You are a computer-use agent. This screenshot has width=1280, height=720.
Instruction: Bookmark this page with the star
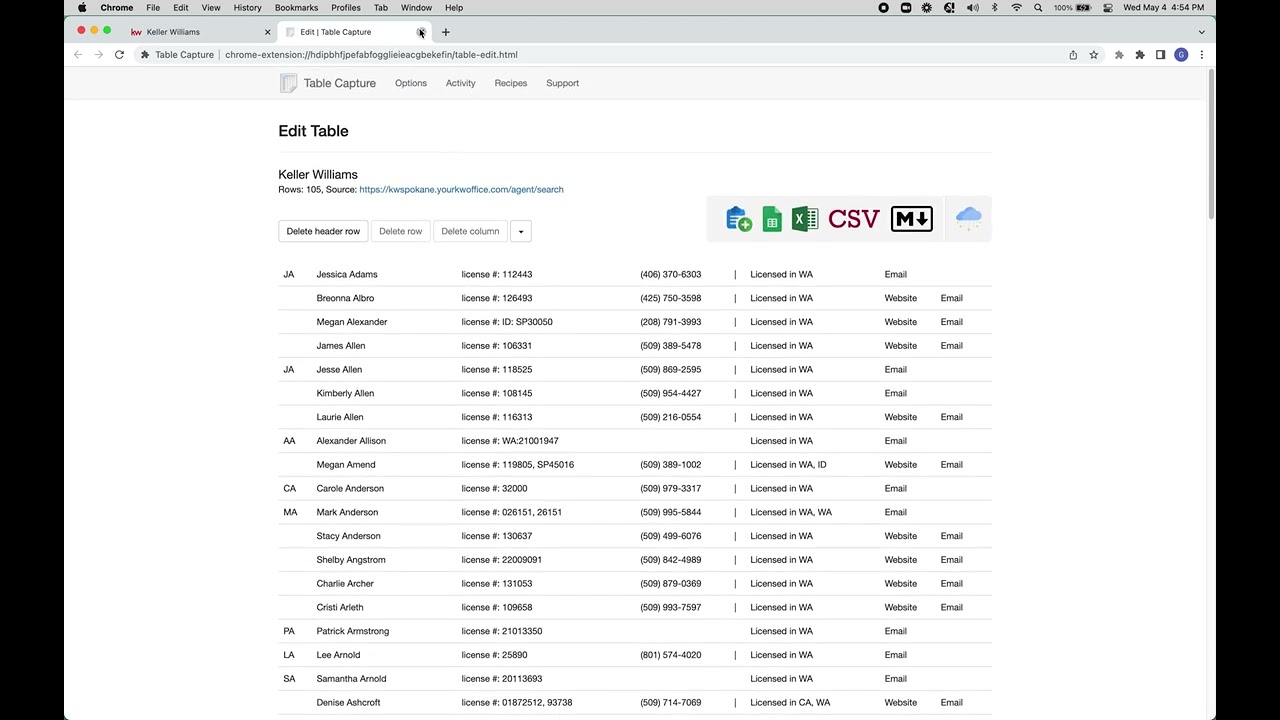(x=1094, y=55)
